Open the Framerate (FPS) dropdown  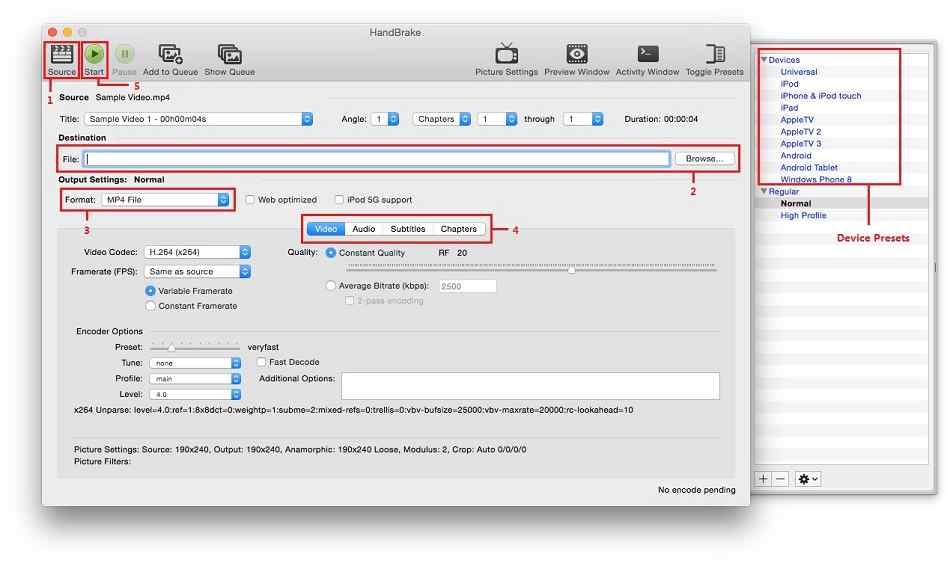197,272
